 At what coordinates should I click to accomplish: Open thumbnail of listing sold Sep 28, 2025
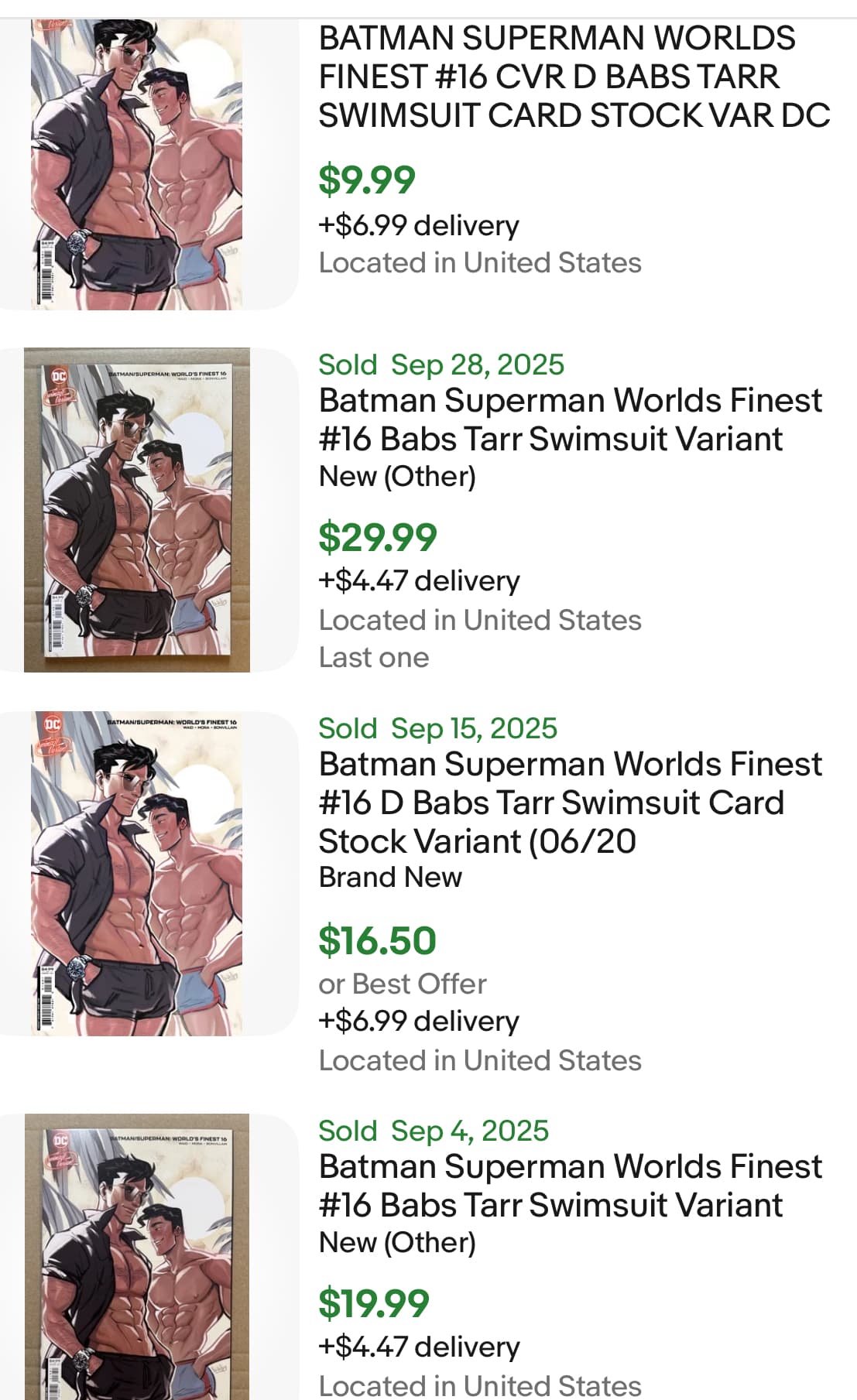(x=137, y=509)
